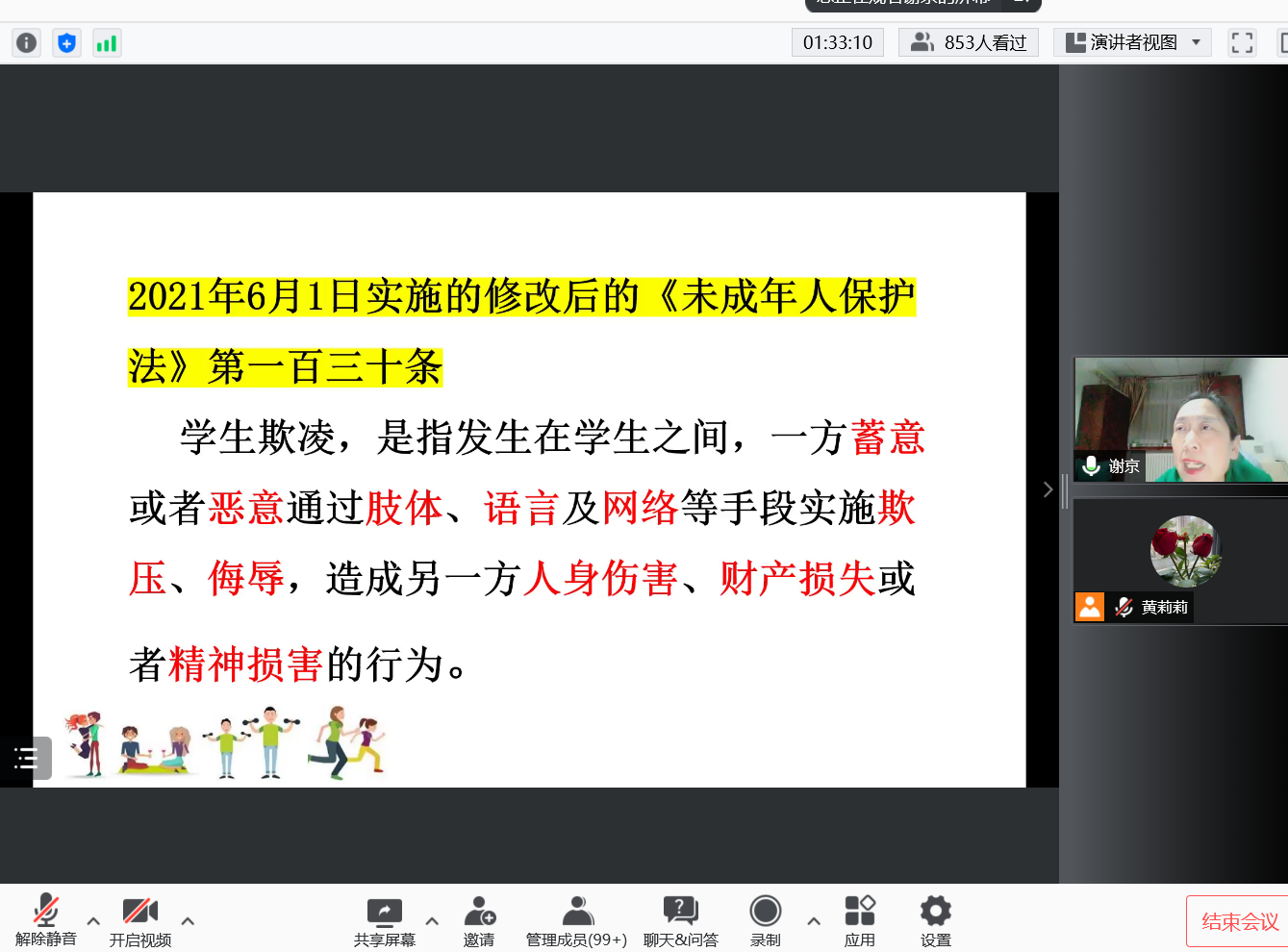Click the 853人看过 viewer count button
1288x952 pixels.
pyautogui.click(x=969, y=42)
